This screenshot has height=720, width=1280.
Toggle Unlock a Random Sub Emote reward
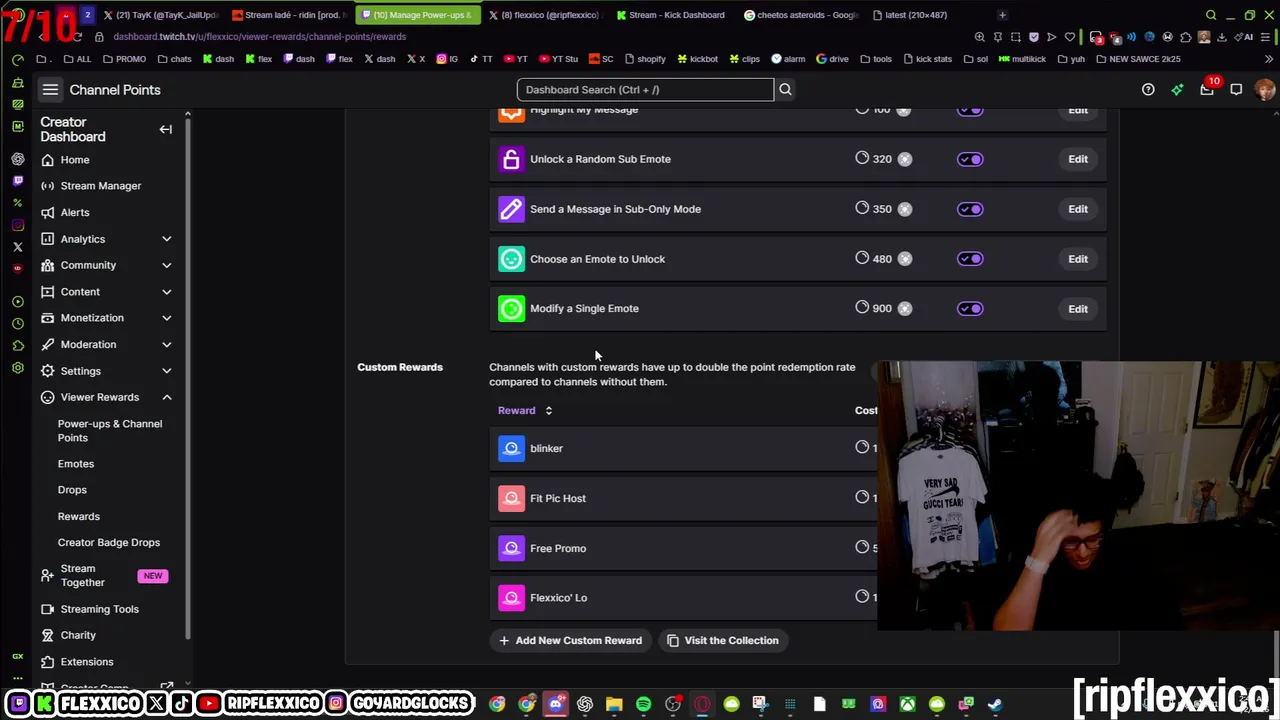[970, 159]
